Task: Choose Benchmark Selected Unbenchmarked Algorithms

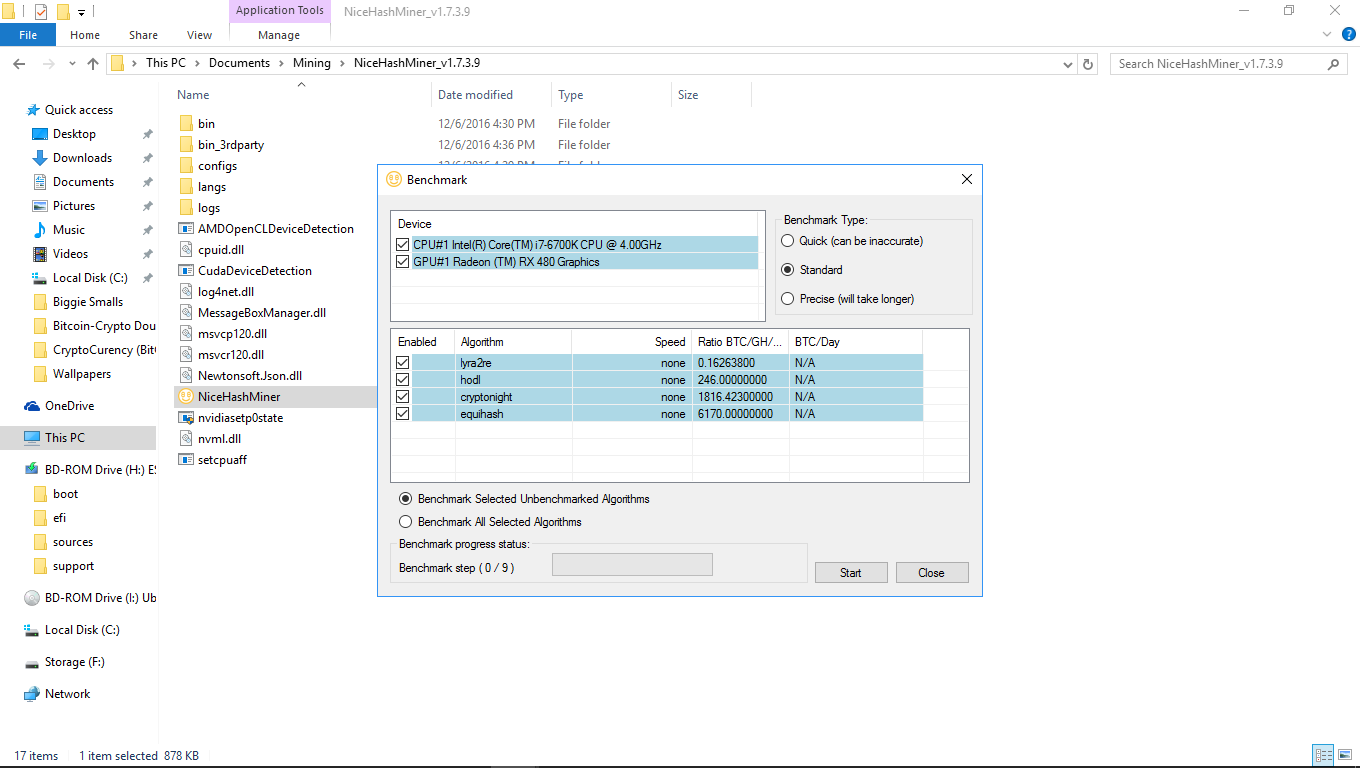Action: click(406, 499)
